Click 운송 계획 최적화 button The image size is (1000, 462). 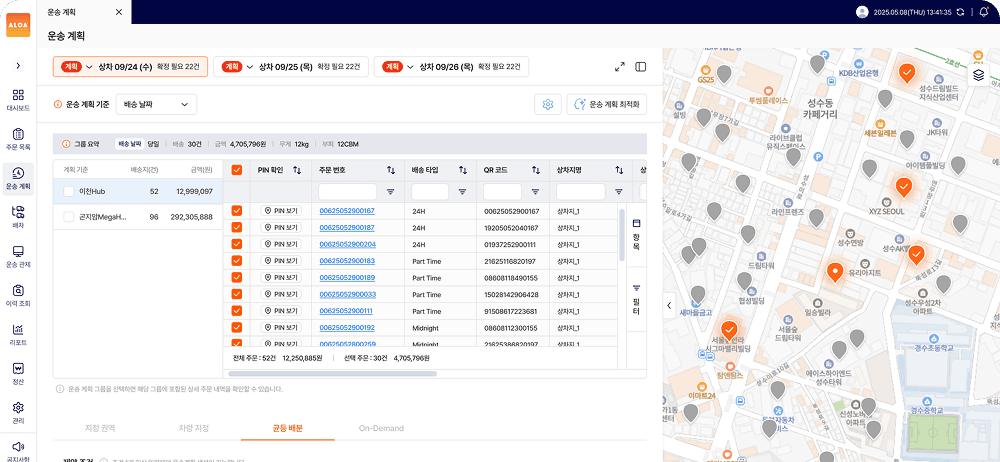tap(607, 104)
